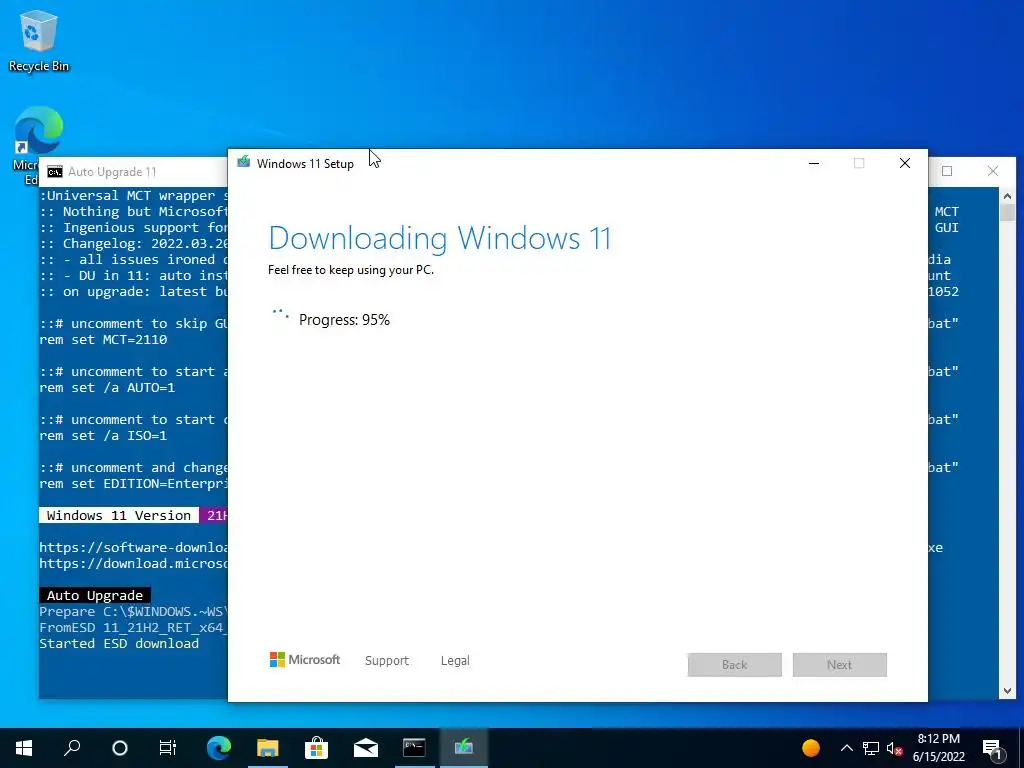1024x768 pixels.
Task: Click highlighted "Auto Upgrade" line in console
Action: click(95, 595)
